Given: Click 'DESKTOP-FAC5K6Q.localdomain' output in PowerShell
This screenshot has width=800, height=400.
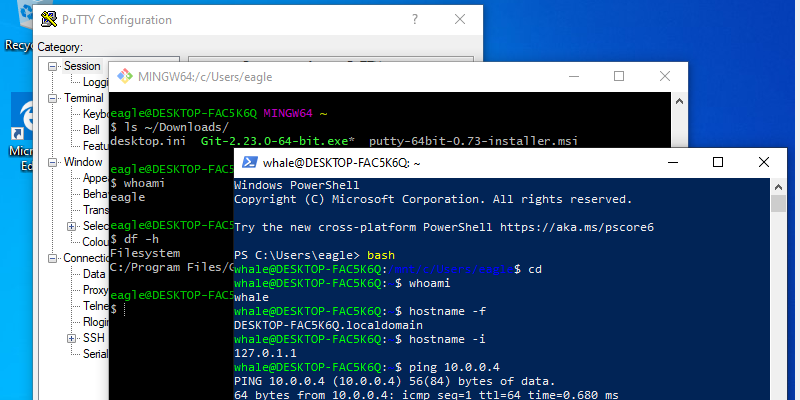Looking at the screenshot, I should click(329, 325).
